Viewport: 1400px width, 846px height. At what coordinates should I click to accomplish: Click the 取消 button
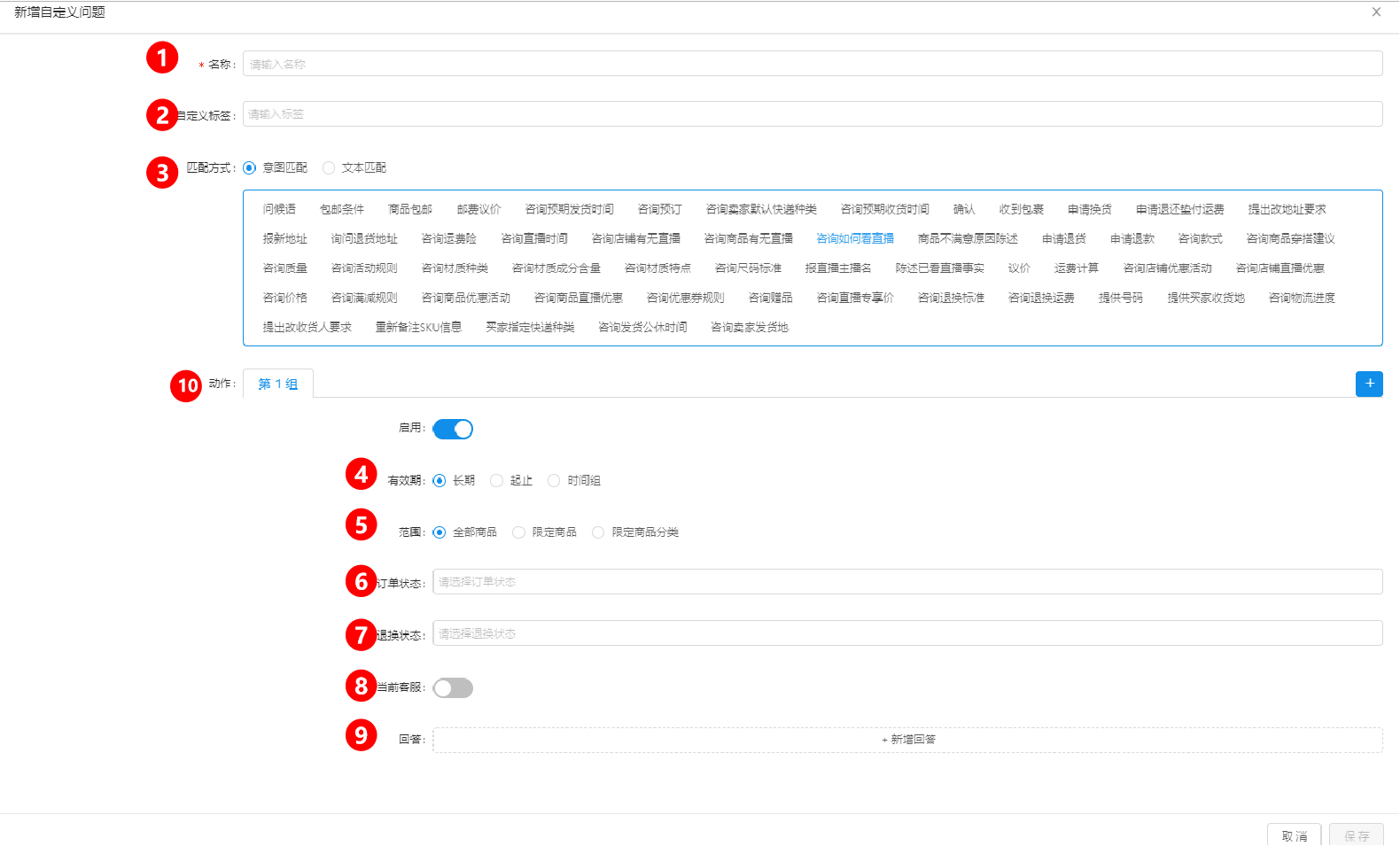point(1295,835)
